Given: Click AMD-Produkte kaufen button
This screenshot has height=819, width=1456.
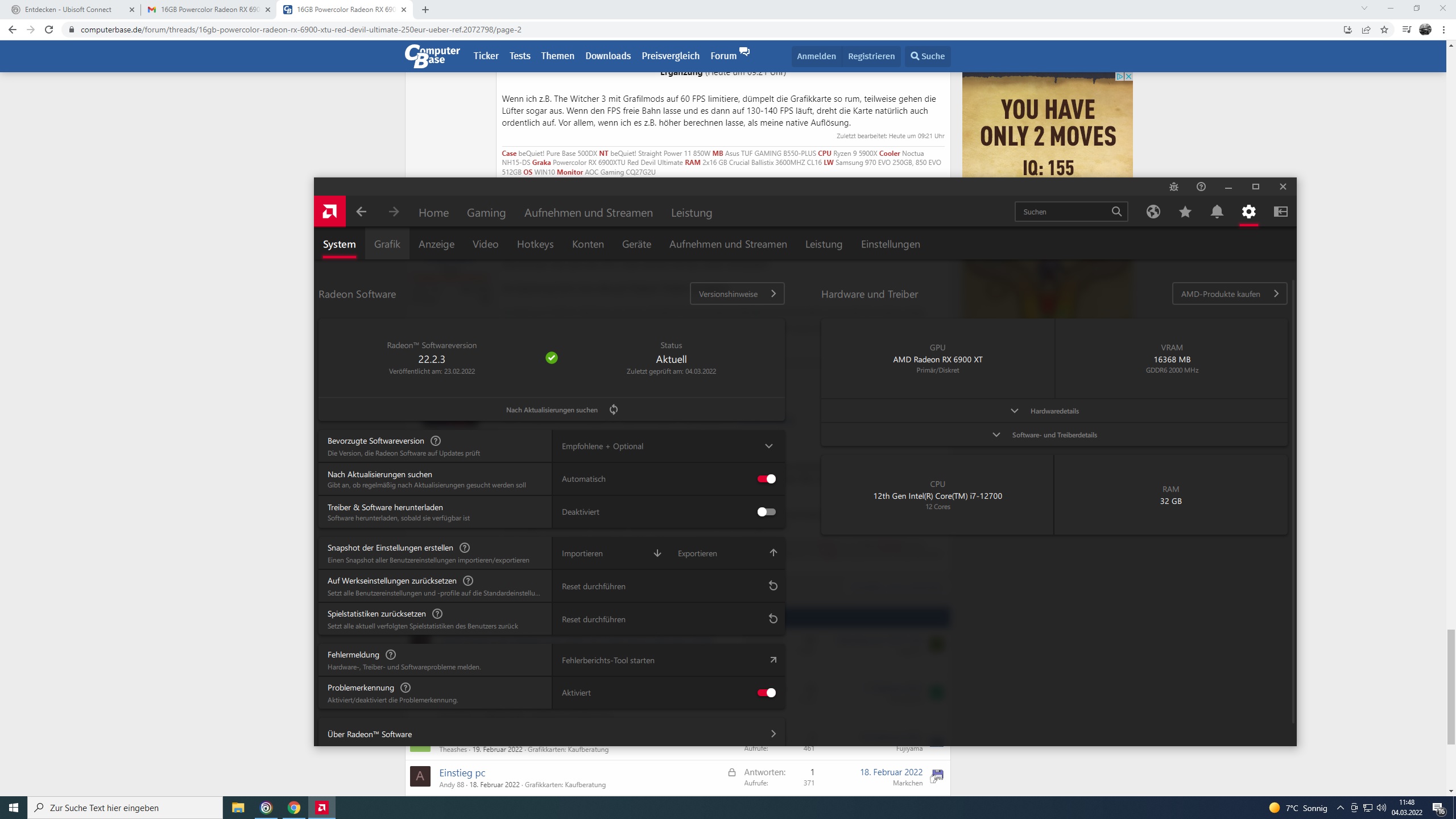Looking at the screenshot, I should pos(1229,294).
